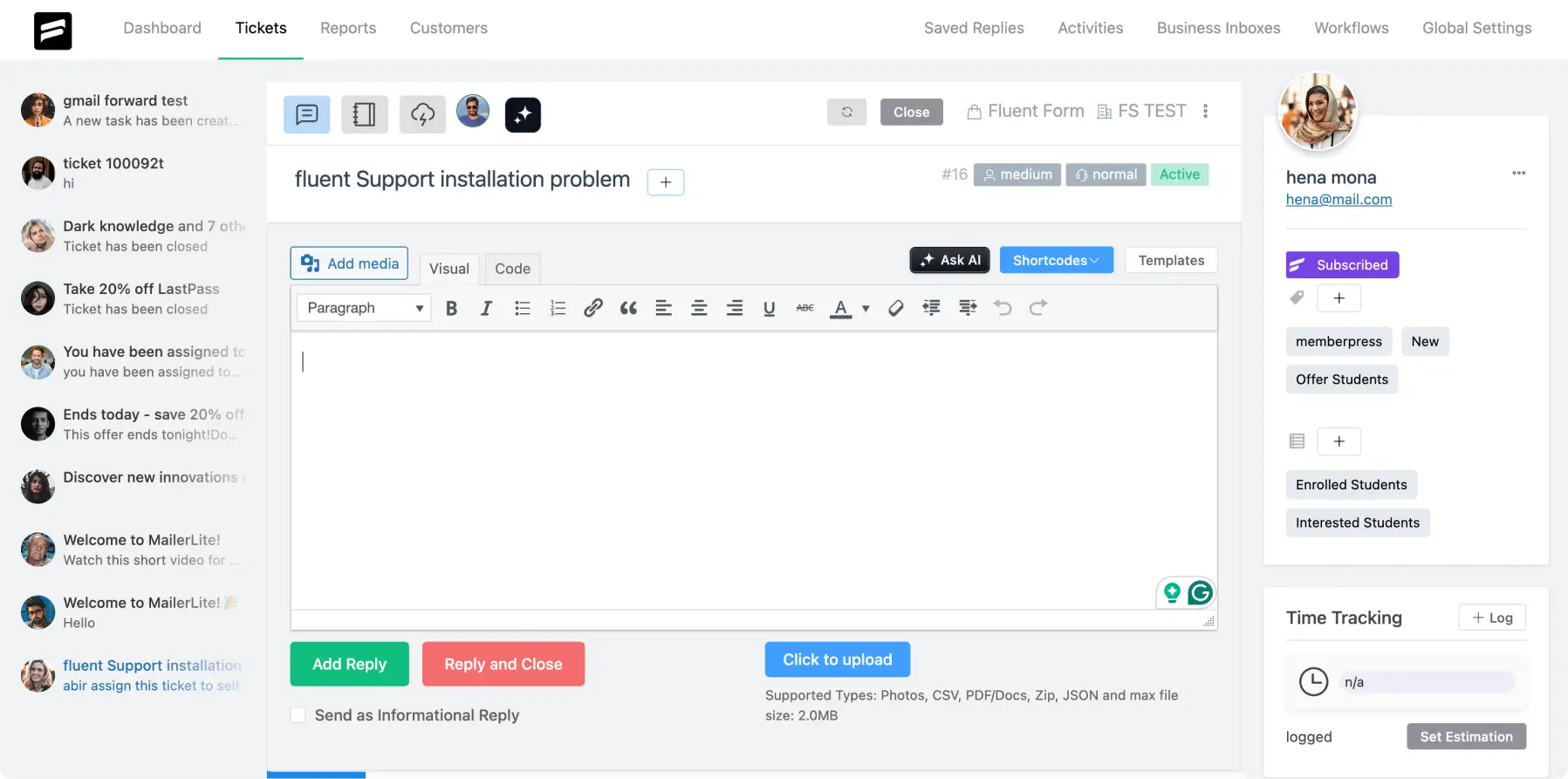Add a list with the plus button
The image size is (1568, 779).
[1339, 441]
